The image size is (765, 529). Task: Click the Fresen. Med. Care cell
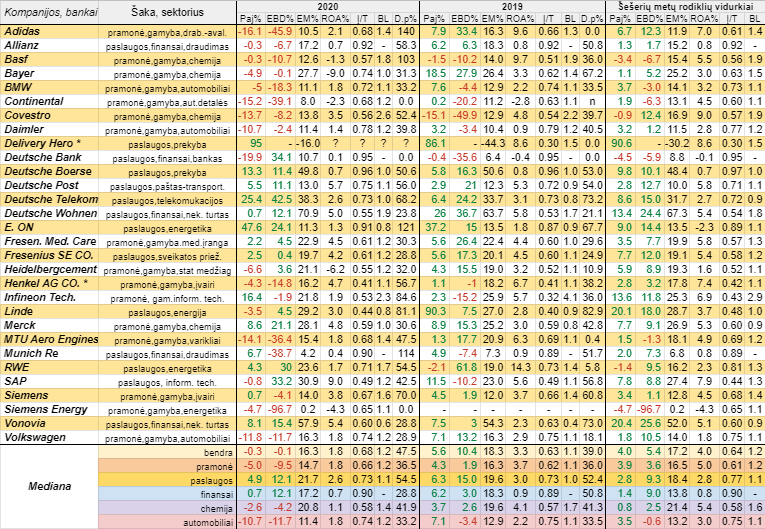pos(50,242)
